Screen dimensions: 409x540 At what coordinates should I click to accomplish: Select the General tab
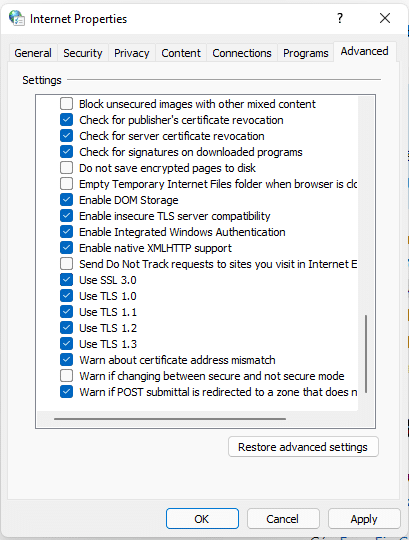(33, 53)
